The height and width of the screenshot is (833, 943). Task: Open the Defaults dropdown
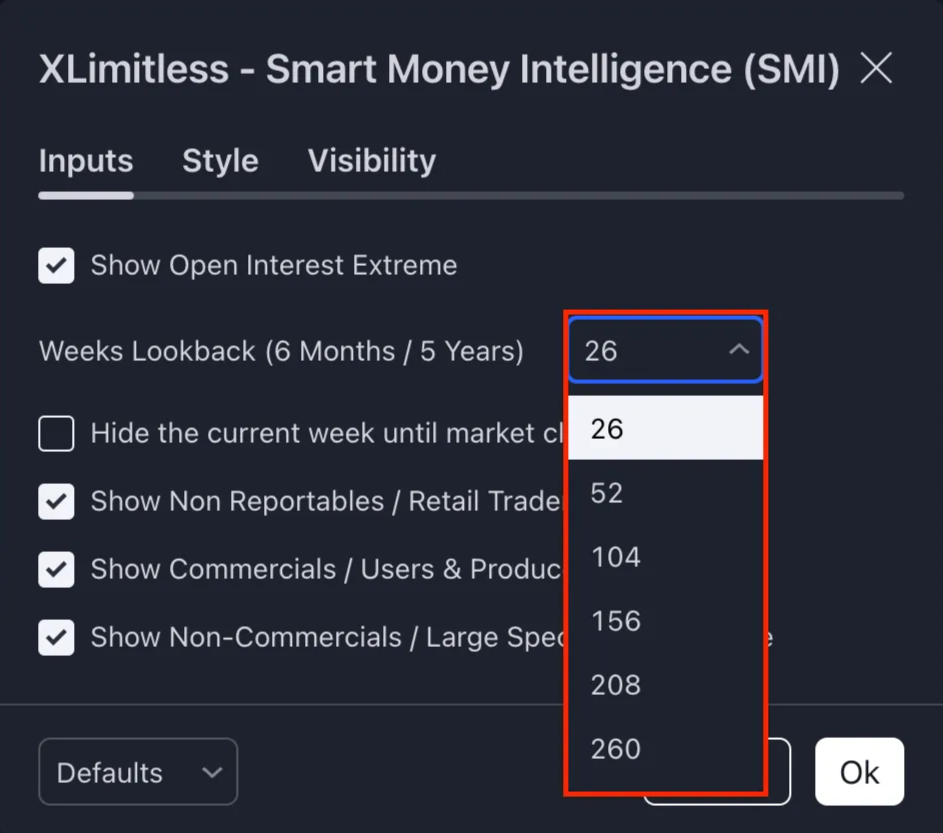[137, 772]
